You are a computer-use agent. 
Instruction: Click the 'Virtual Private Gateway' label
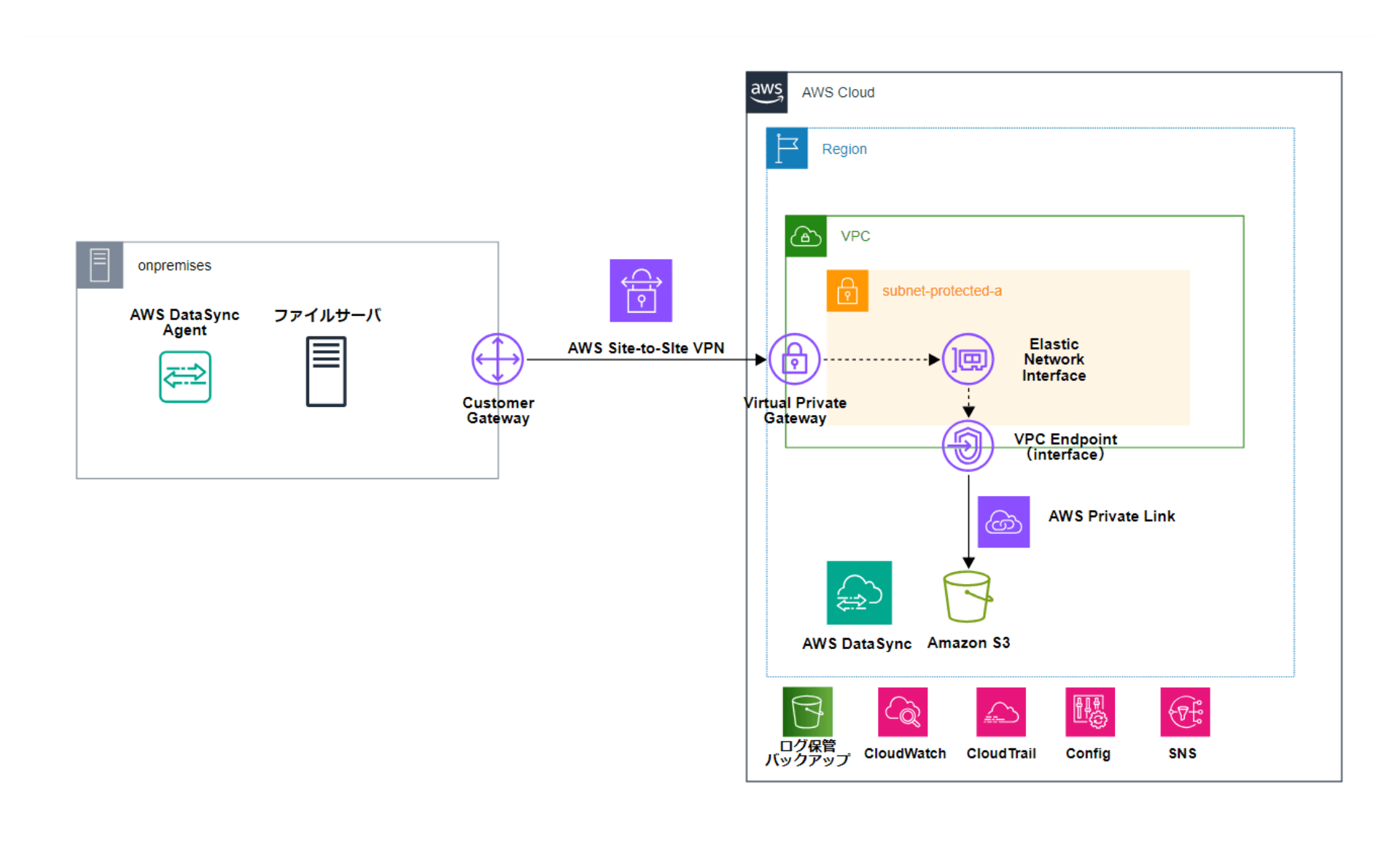point(795,411)
